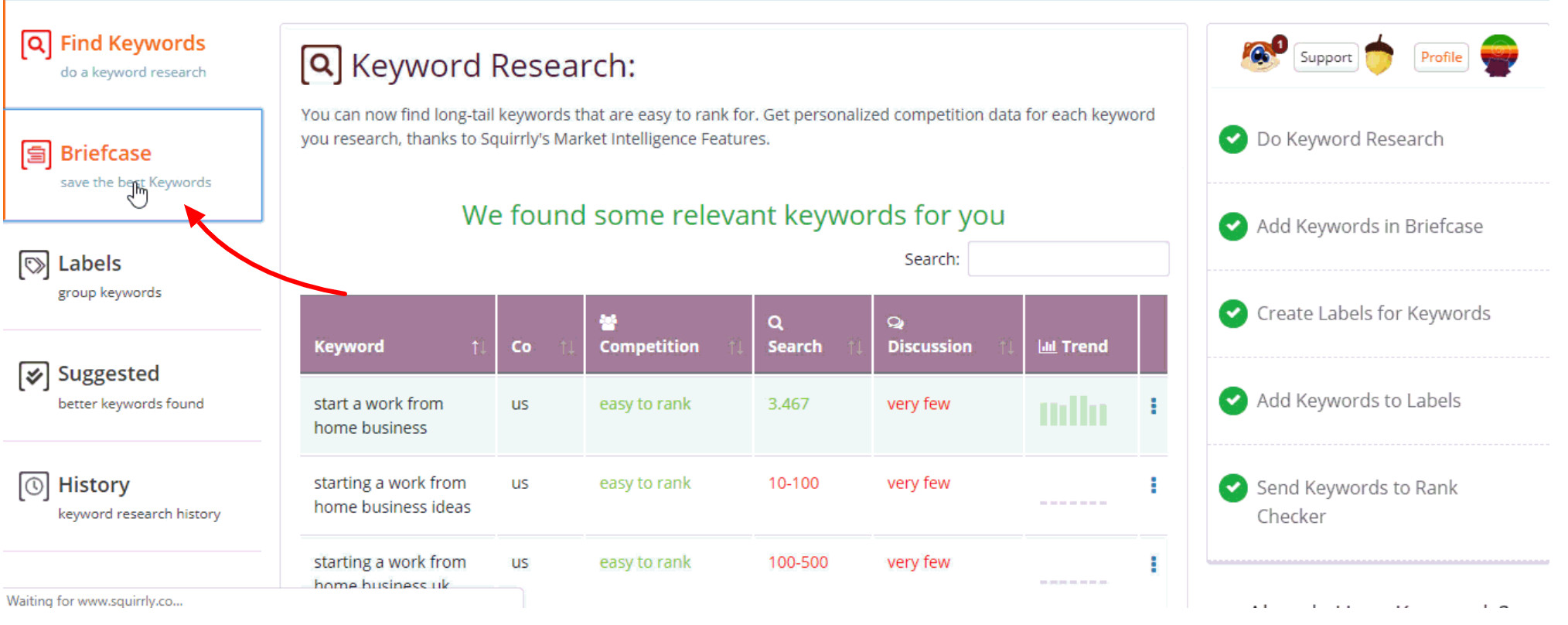Open the History section
This screenshot has height=625, width=1568.
tap(94, 485)
